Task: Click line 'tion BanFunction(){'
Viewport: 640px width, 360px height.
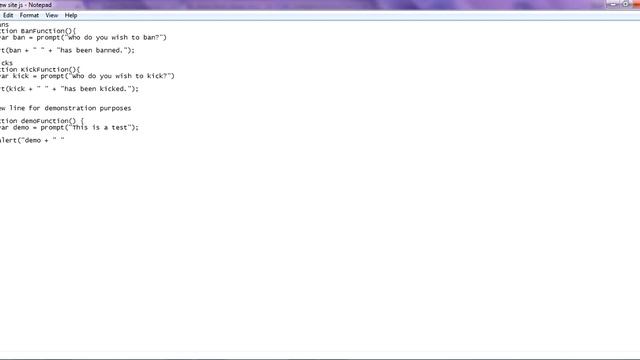Action: 38,31
